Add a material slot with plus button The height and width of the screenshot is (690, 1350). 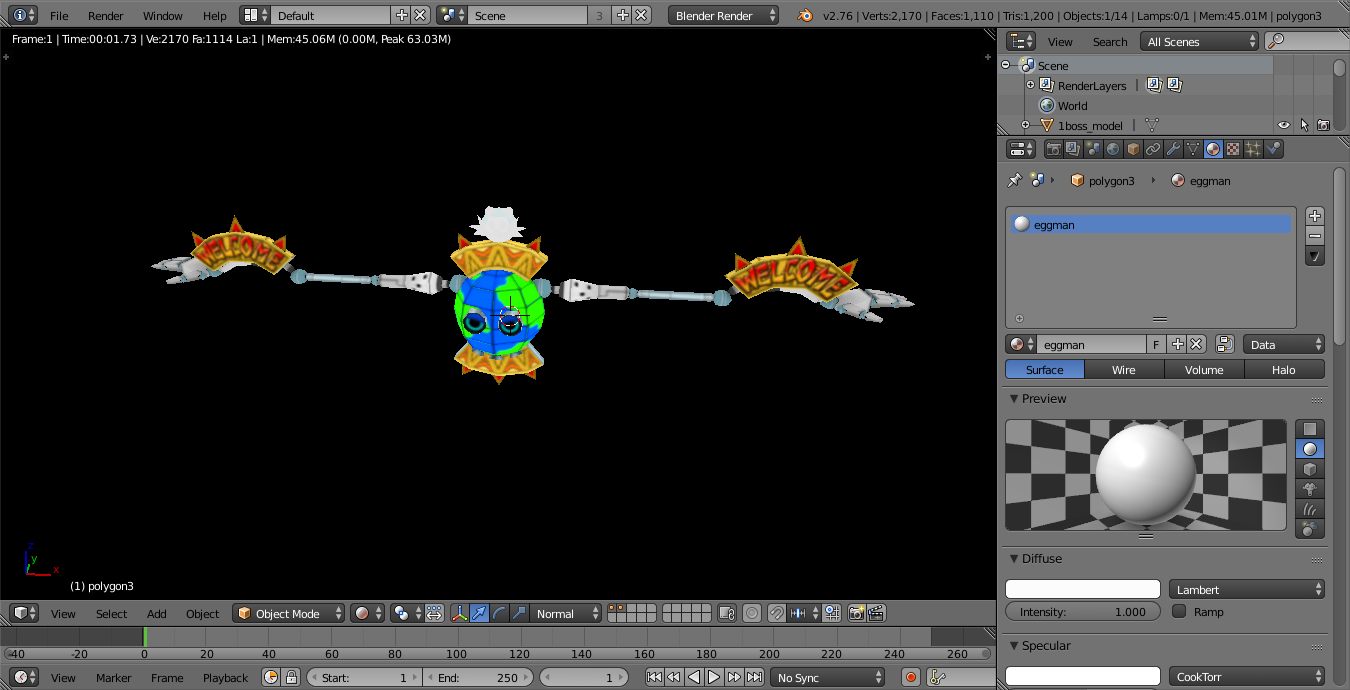tap(1315, 216)
